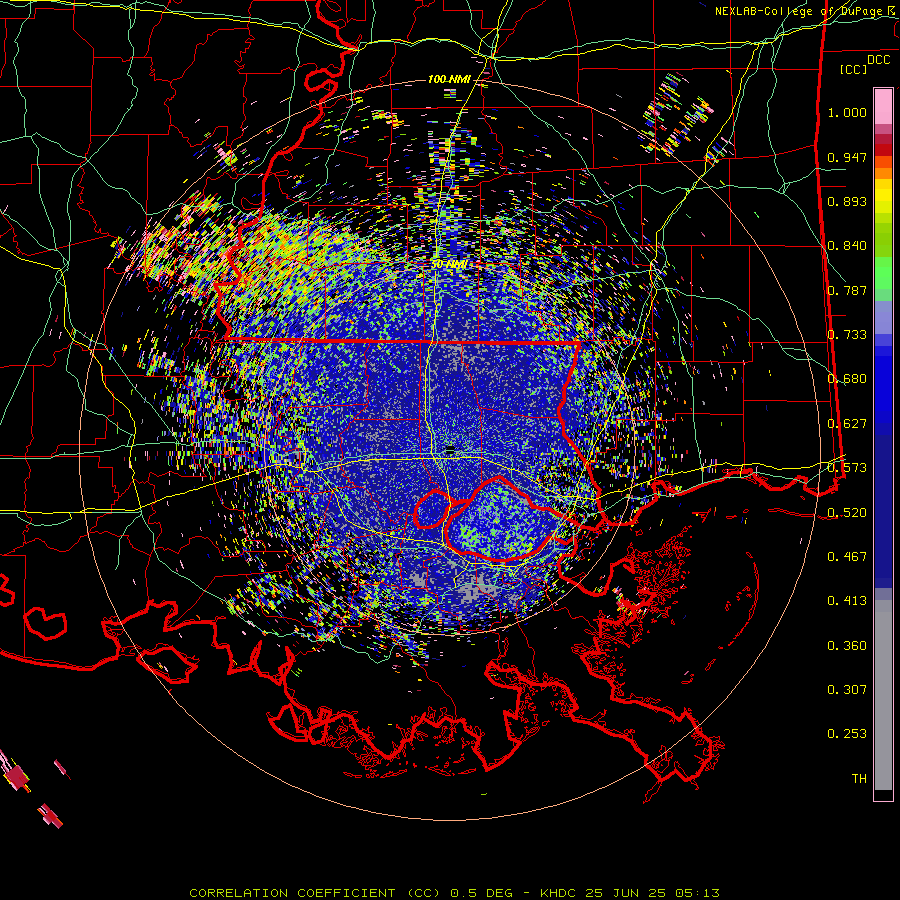
Task: Click the 0.520 scale value
Action: (x=847, y=513)
